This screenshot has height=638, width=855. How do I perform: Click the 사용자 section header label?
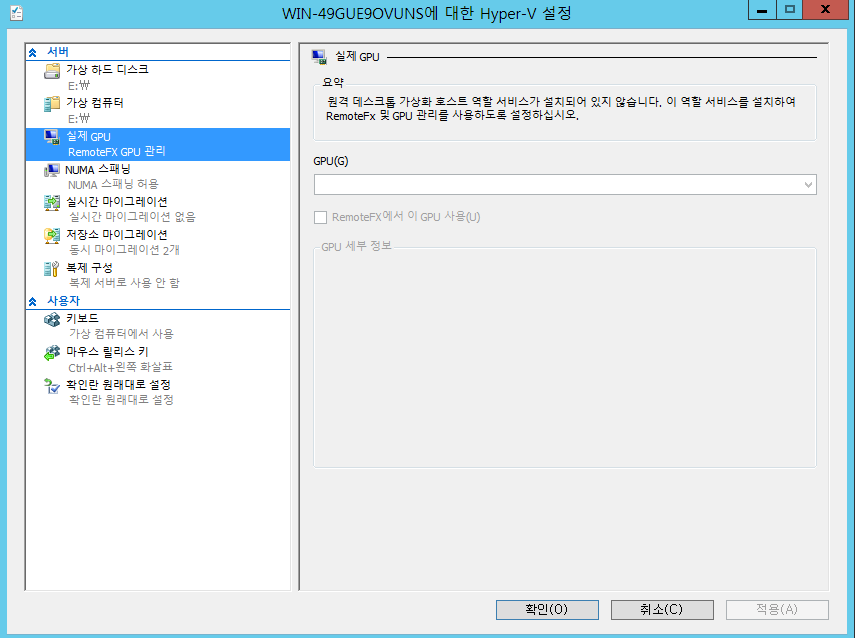coord(63,300)
